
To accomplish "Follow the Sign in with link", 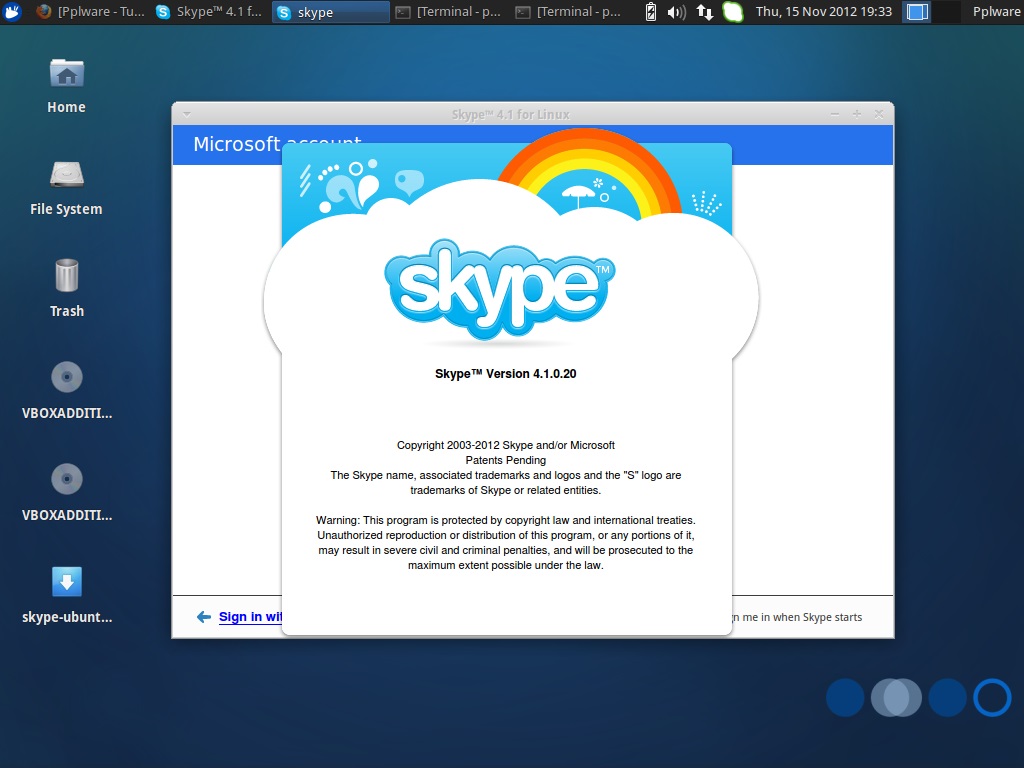I will click(x=250, y=616).
